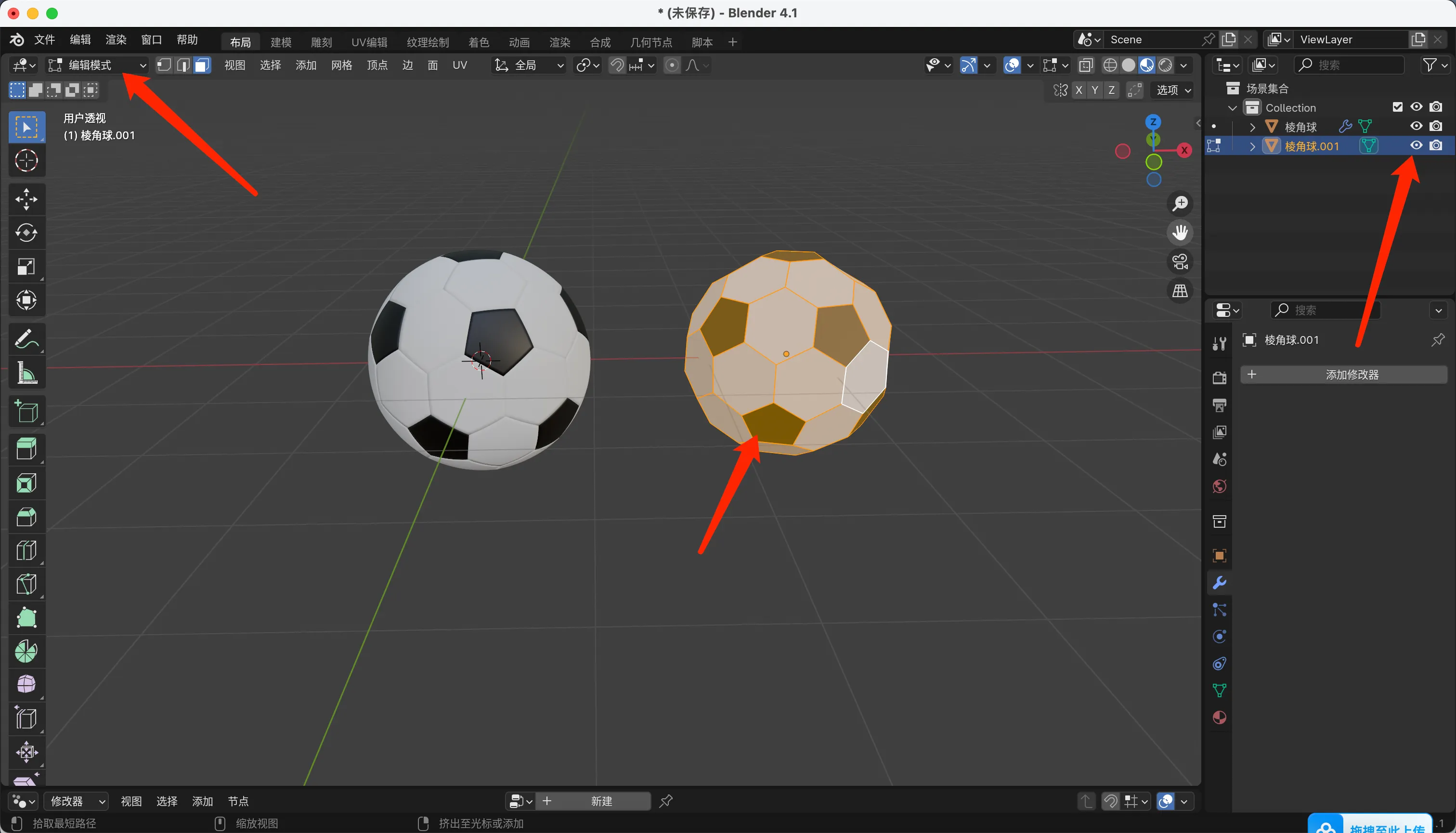1456x833 pixels.
Task: Open the 全局 transform orientation dropdown
Action: (529, 65)
